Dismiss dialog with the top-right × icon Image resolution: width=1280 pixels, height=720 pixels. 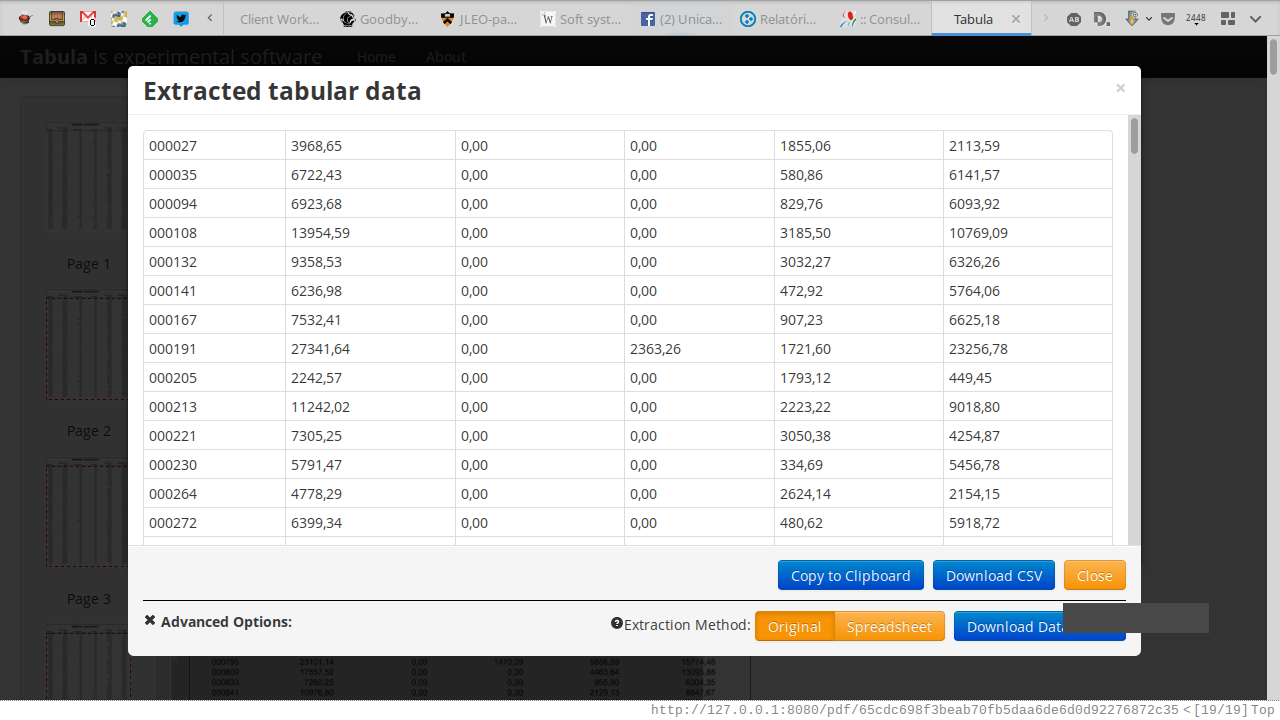(1120, 88)
